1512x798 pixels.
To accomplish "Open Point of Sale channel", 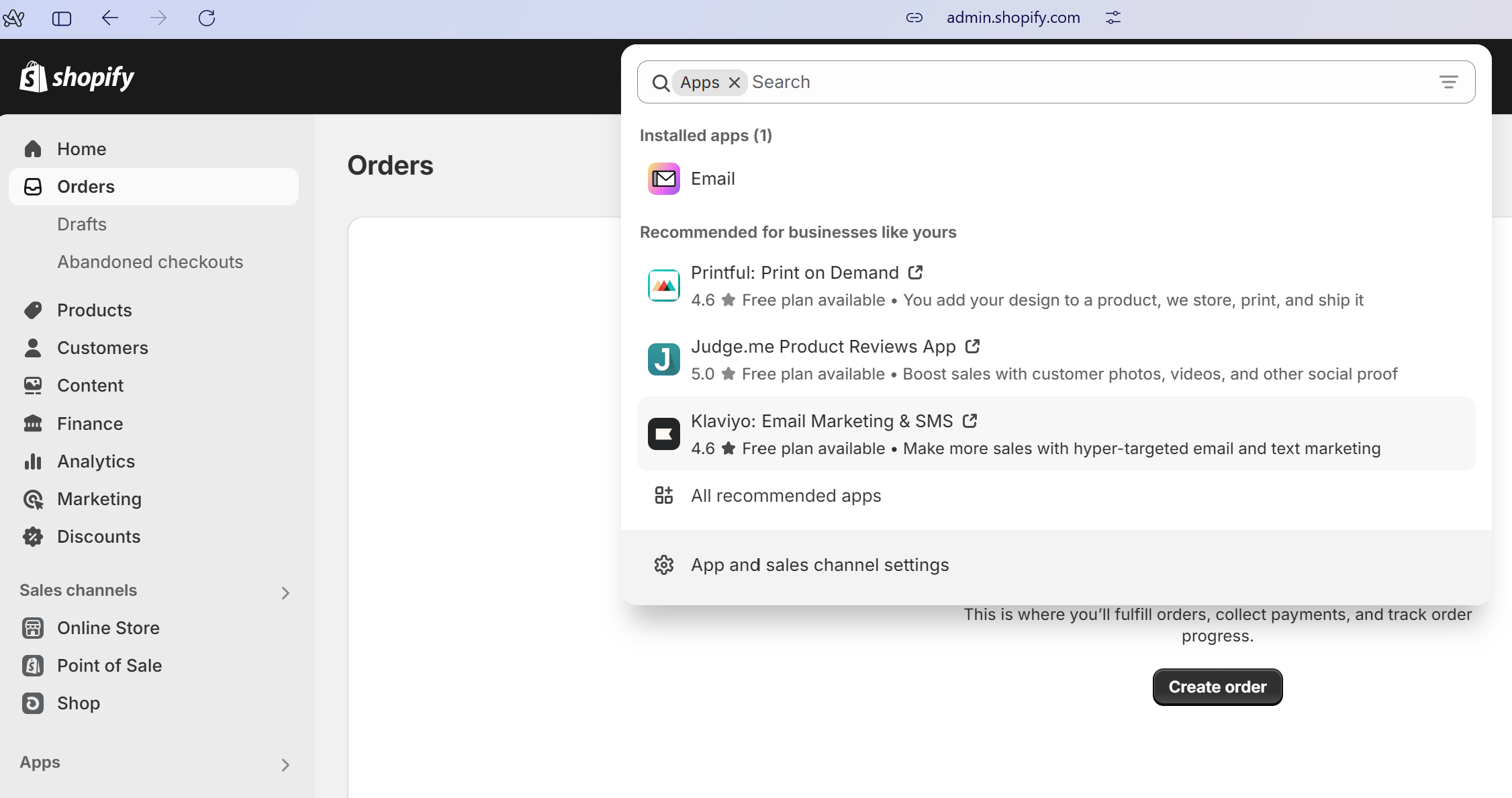I will [154, 666].
